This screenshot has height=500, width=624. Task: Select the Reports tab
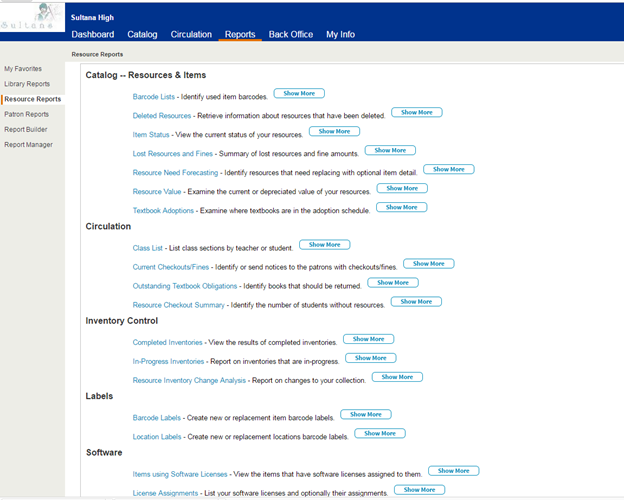240,35
